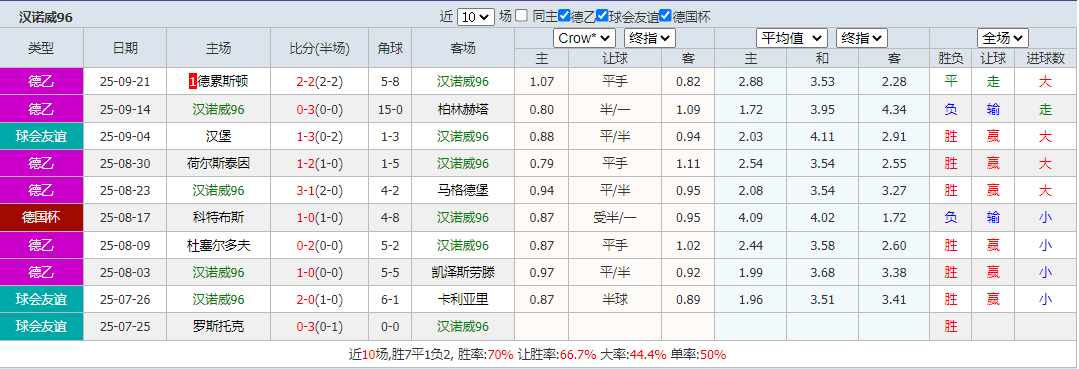This screenshot has width=1079, height=369.
Task: Click the 2-2(2-2) score on 25-09-21
Action: 319,82
